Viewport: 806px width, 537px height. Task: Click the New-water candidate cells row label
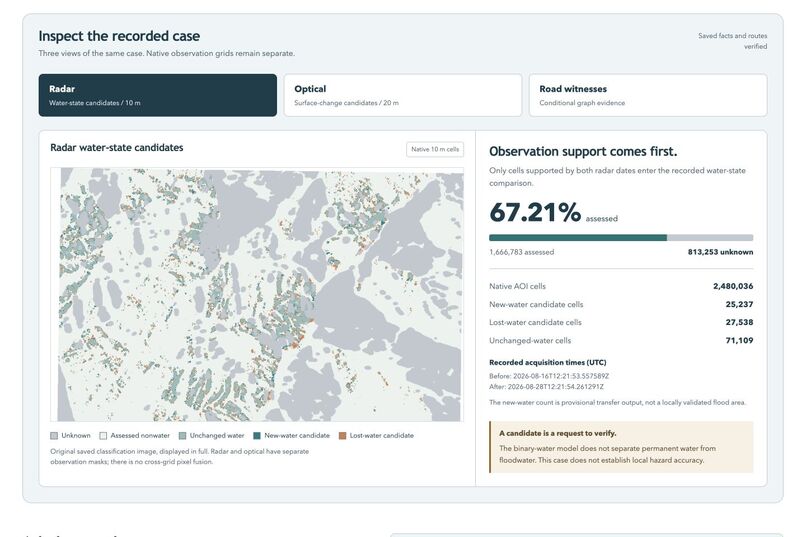[536, 304]
